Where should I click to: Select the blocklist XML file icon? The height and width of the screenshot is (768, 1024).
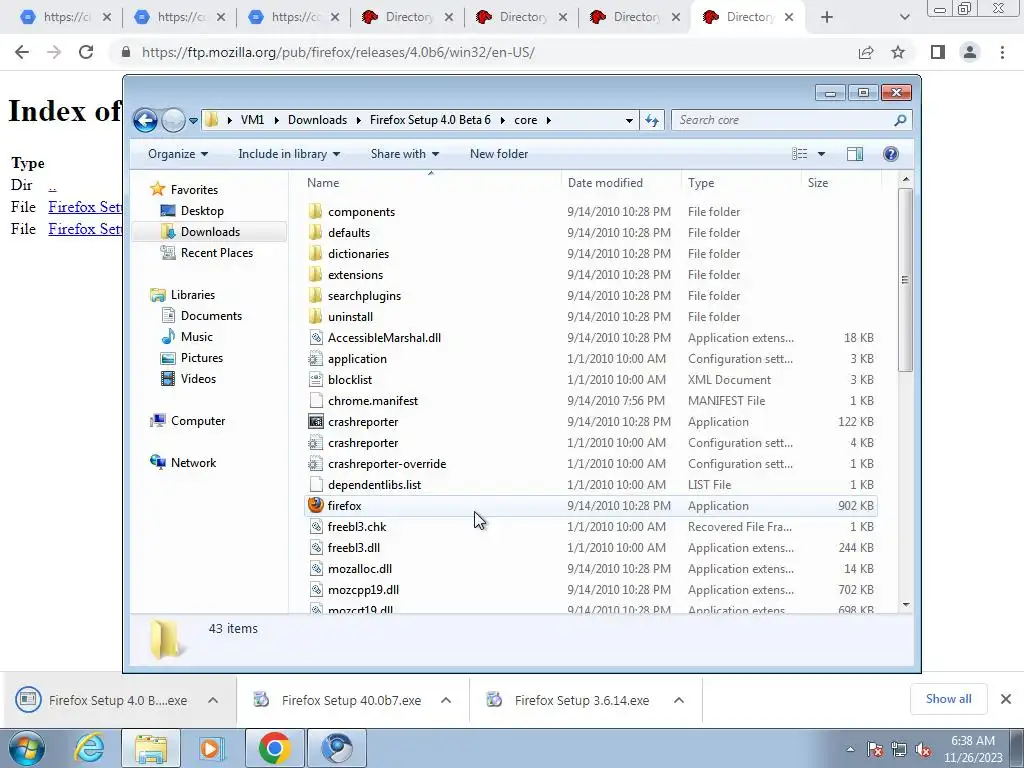click(315, 379)
